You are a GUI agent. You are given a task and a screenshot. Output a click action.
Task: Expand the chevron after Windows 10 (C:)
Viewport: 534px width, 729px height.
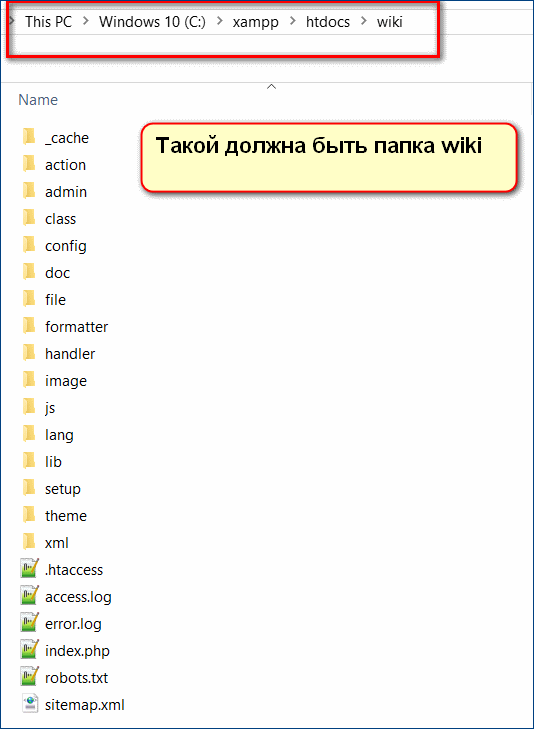(x=219, y=21)
